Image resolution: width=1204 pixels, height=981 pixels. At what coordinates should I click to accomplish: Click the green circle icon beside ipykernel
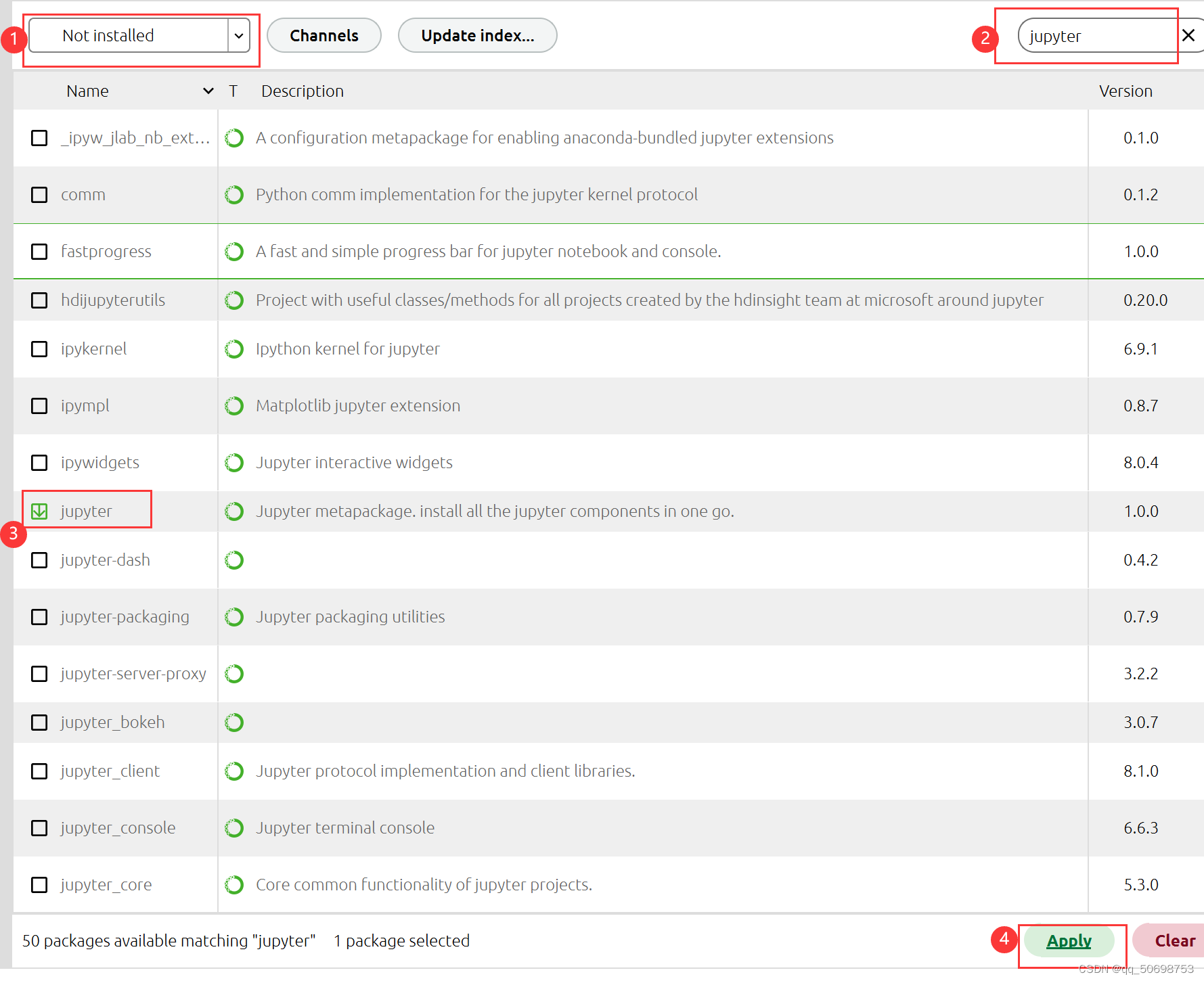coord(234,349)
